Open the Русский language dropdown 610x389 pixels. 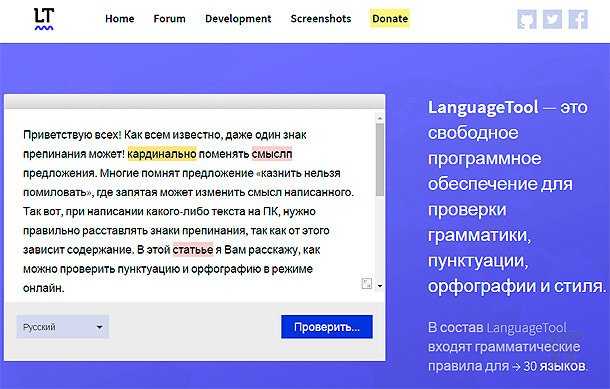pyautogui.click(x=63, y=327)
